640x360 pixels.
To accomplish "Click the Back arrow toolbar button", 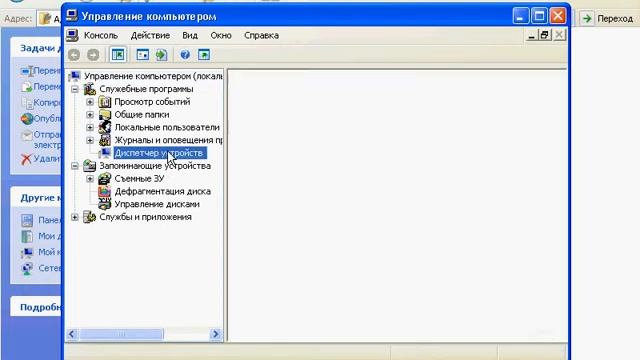I will point(74,55).
